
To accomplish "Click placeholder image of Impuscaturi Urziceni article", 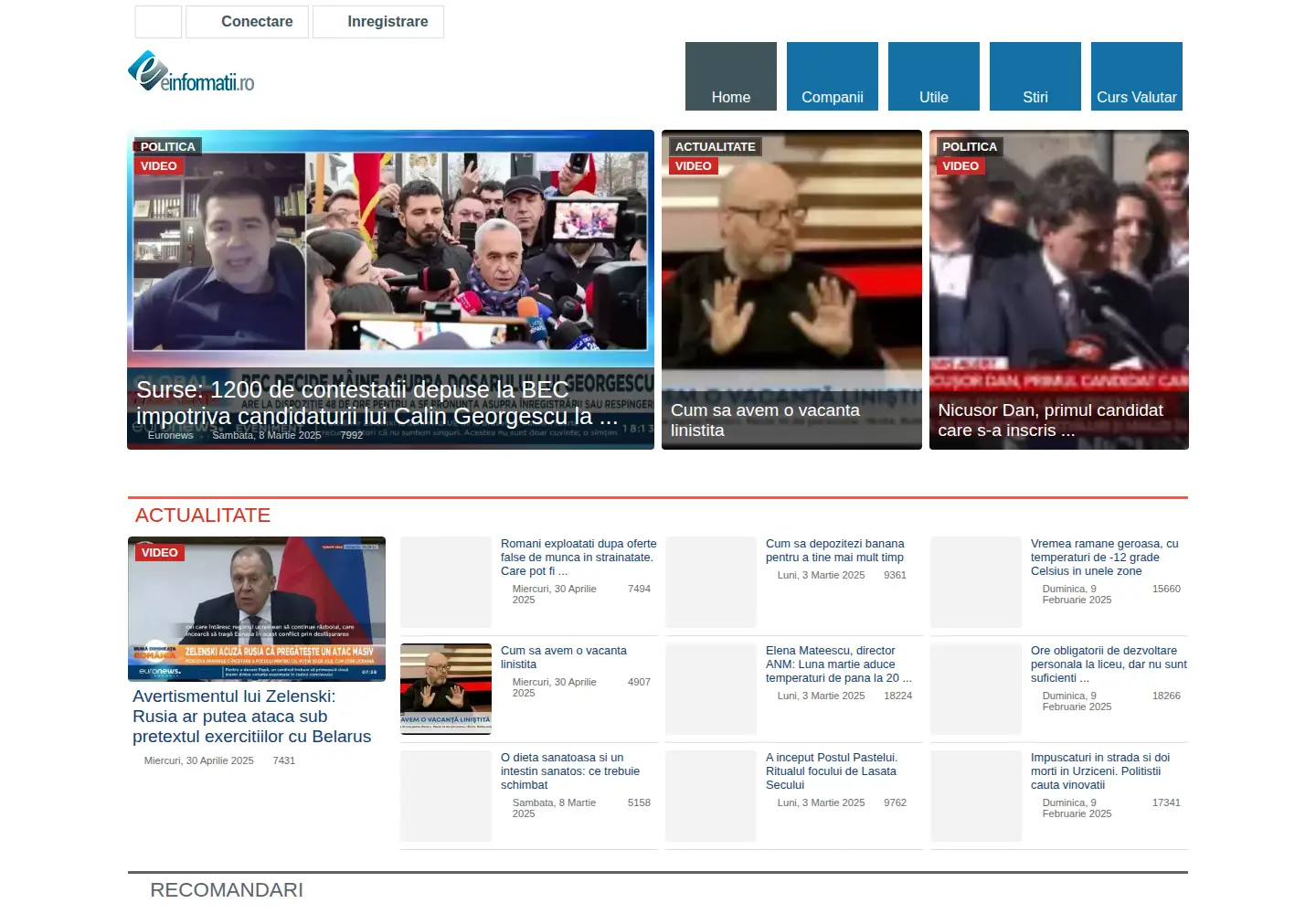I will click(x=976, y=796).
